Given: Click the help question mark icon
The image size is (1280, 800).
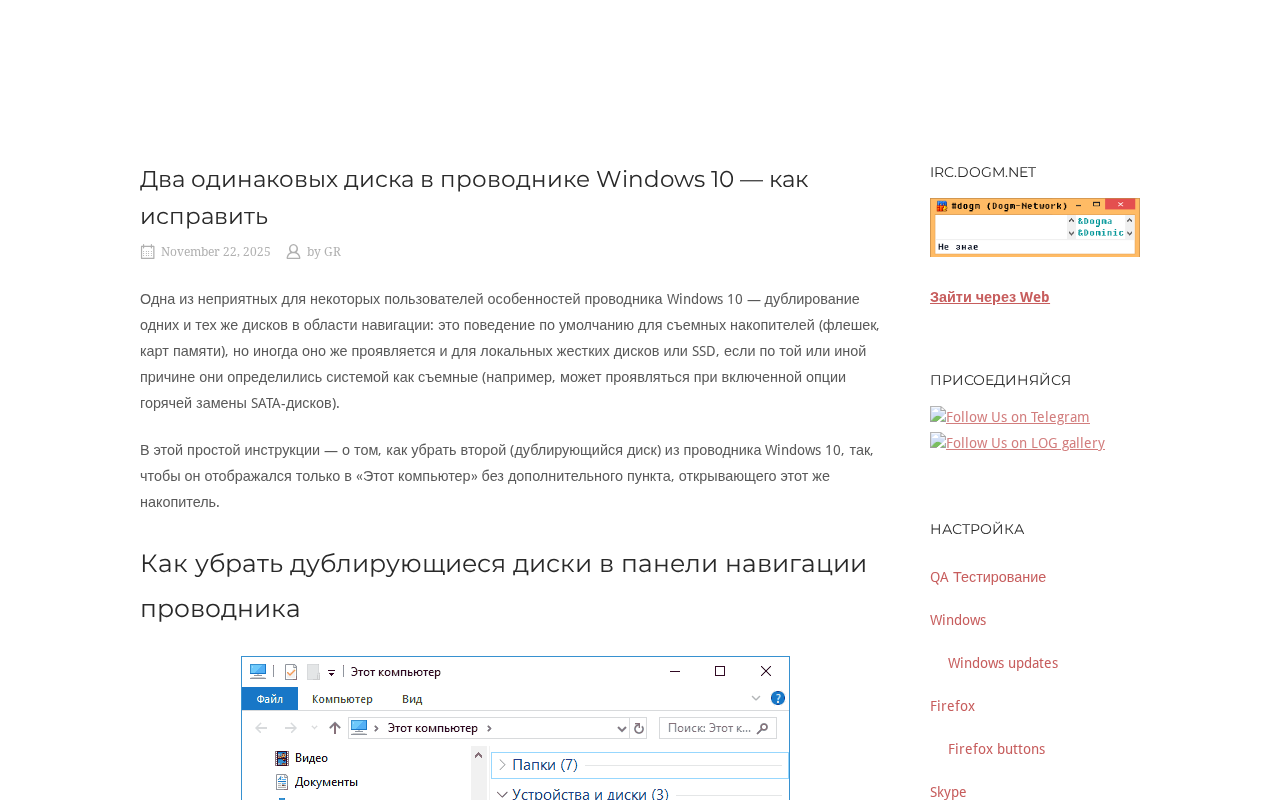Looking at the screenshot, I should tap(778, 698).
